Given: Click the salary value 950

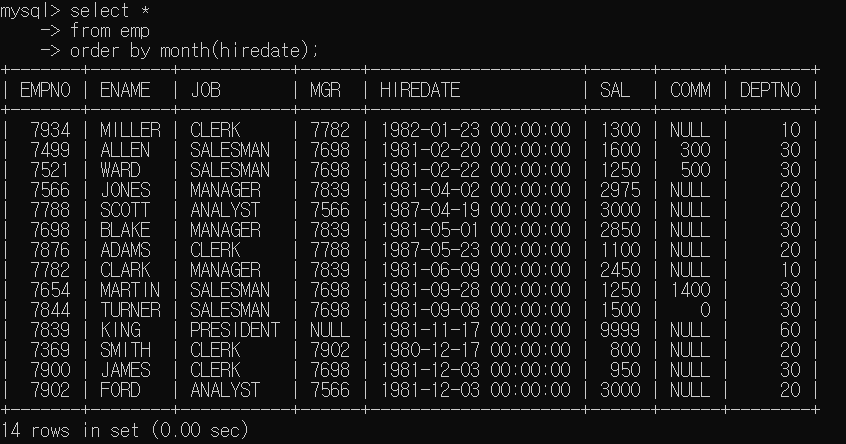Looking at the screenshot, I should 625,370.
